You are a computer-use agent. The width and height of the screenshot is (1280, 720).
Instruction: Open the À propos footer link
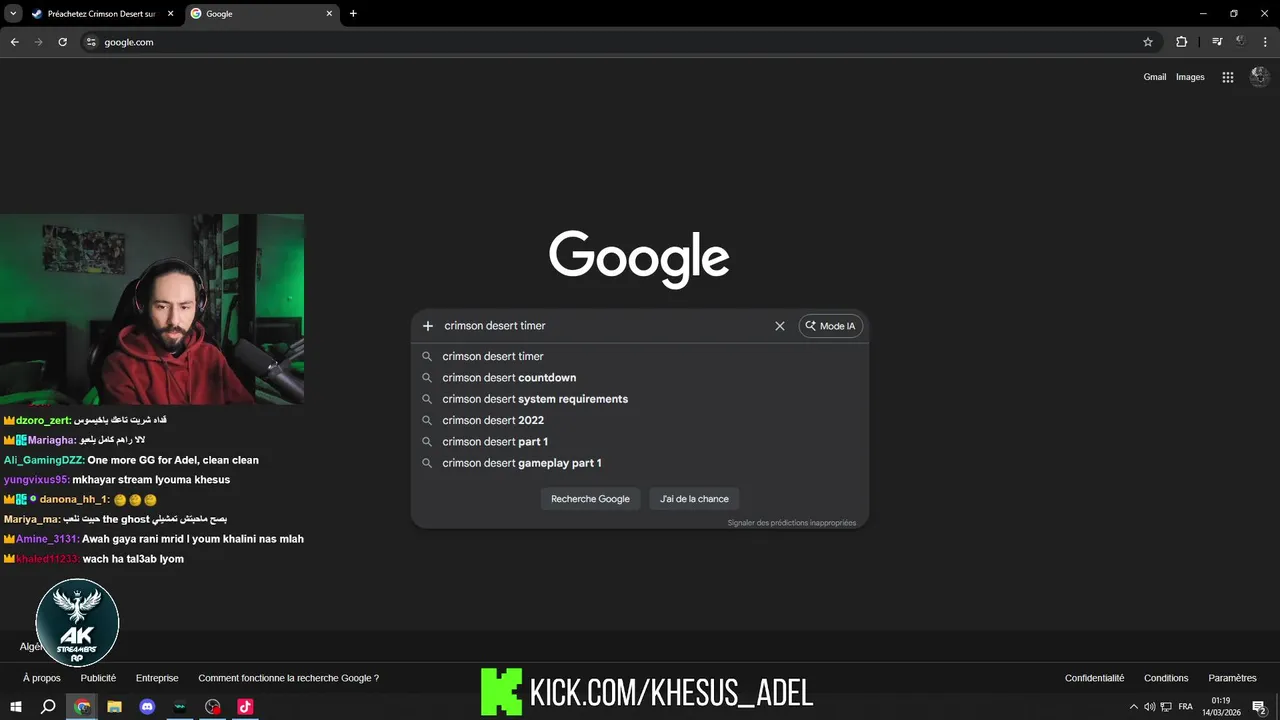click(x=42, y=678)
